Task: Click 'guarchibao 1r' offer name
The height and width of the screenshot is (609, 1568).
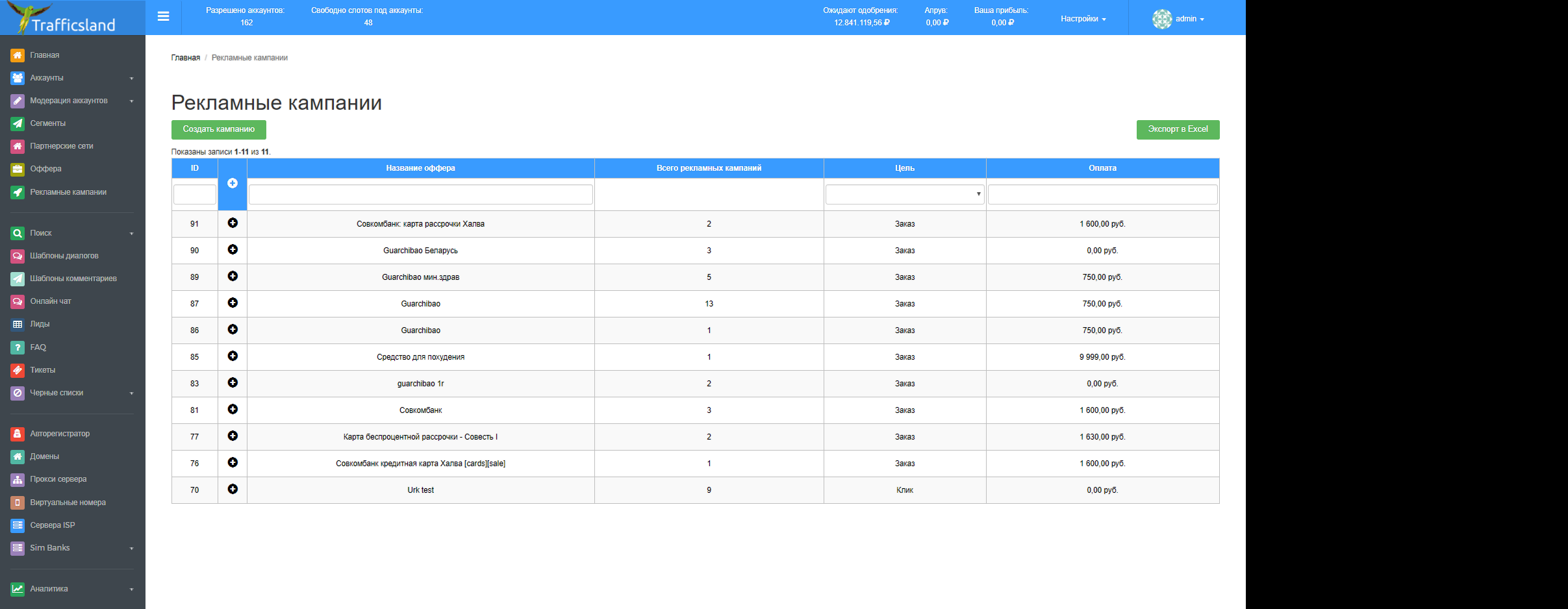Action: pos(420,384)
